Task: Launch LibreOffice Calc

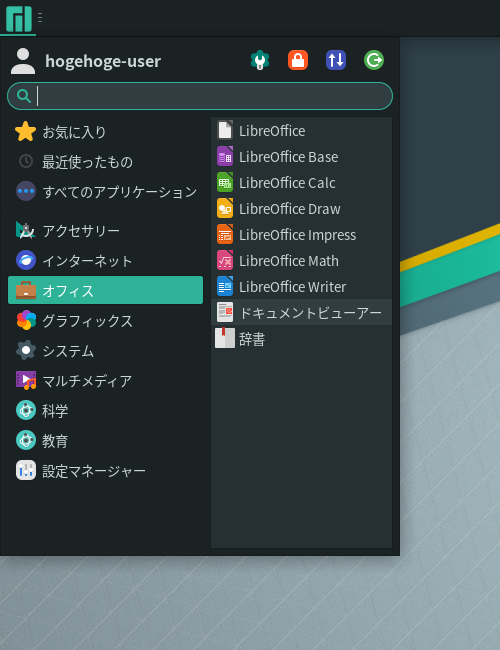Action: 301,183
